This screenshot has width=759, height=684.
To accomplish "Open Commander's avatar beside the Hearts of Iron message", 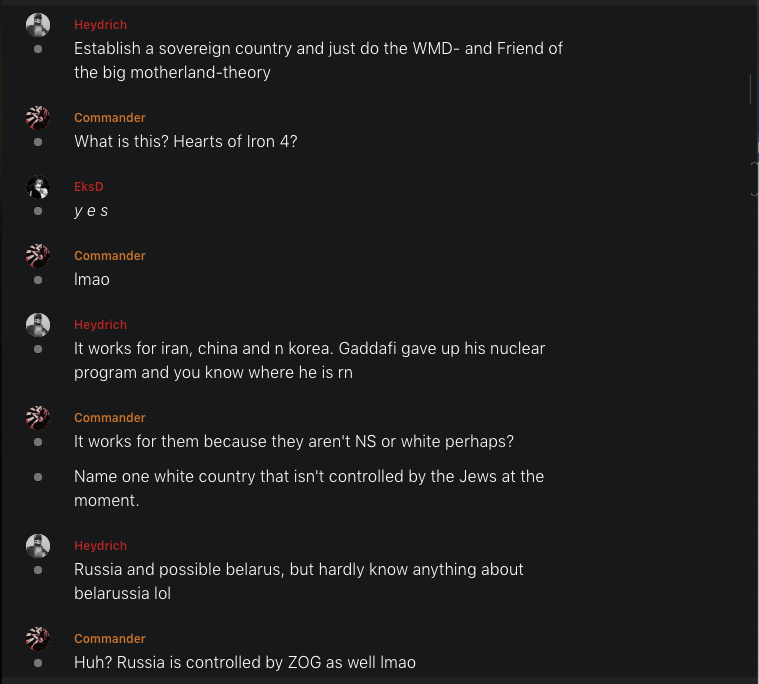I will coord(38,118).
